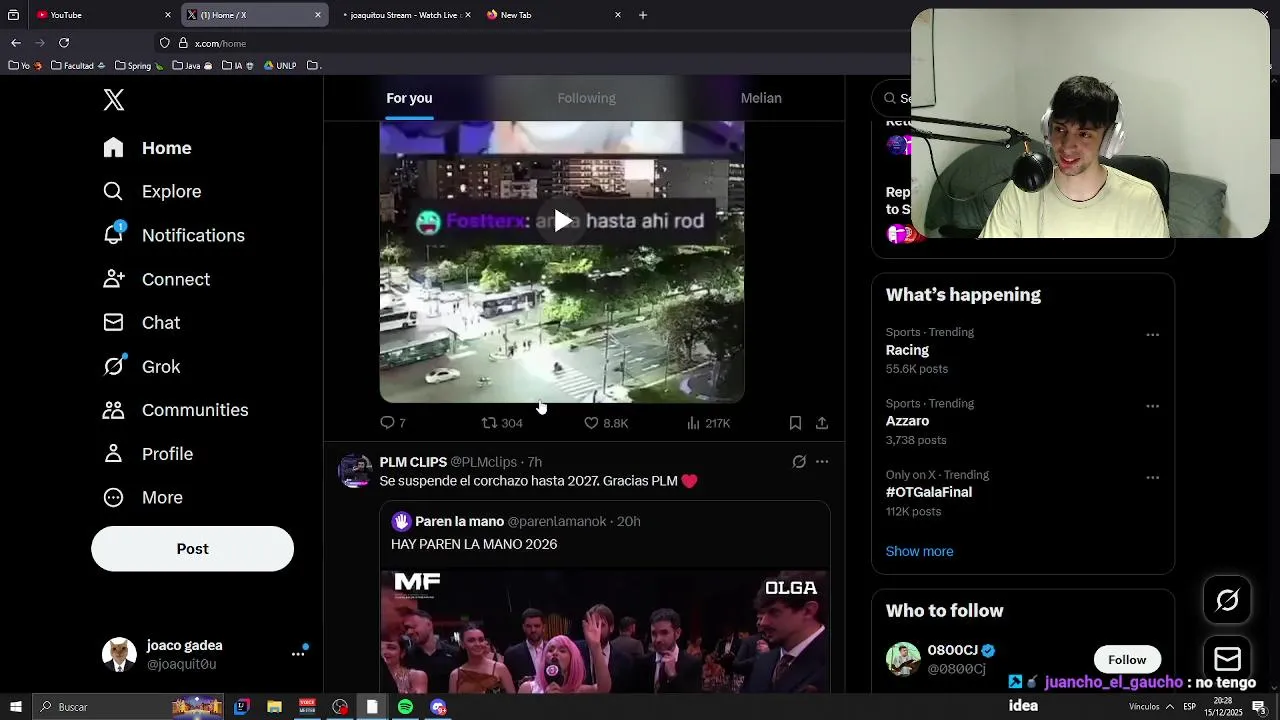Open File Explorer from the taskbar

274,707
